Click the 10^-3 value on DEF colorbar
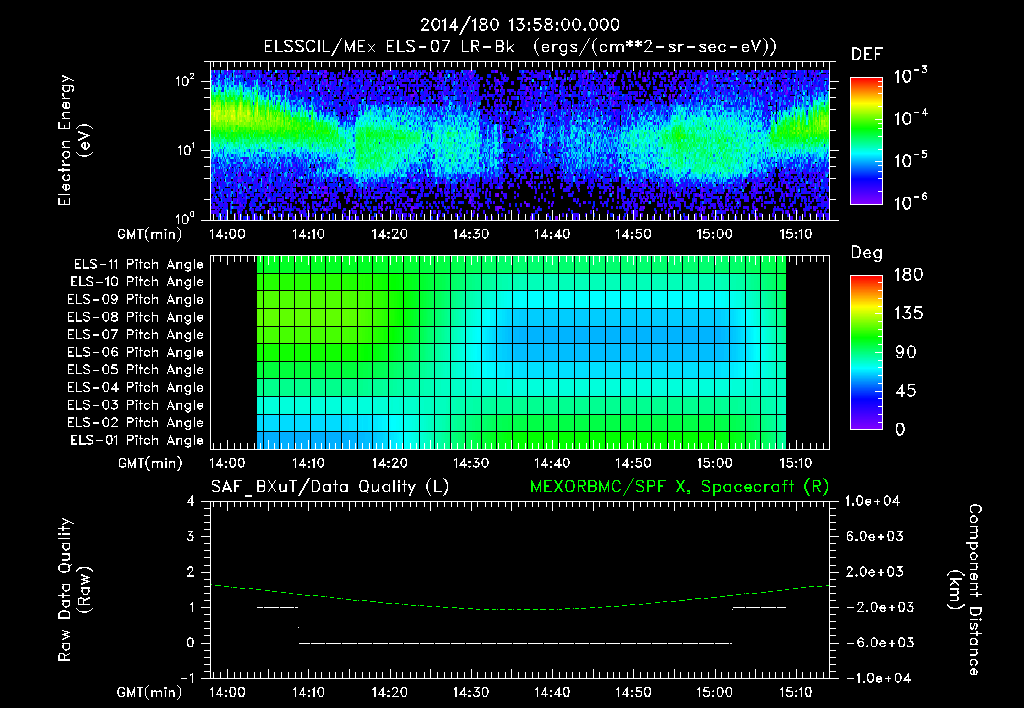The width and height of the screenshot is (1024, 708). tap(910, 76)
